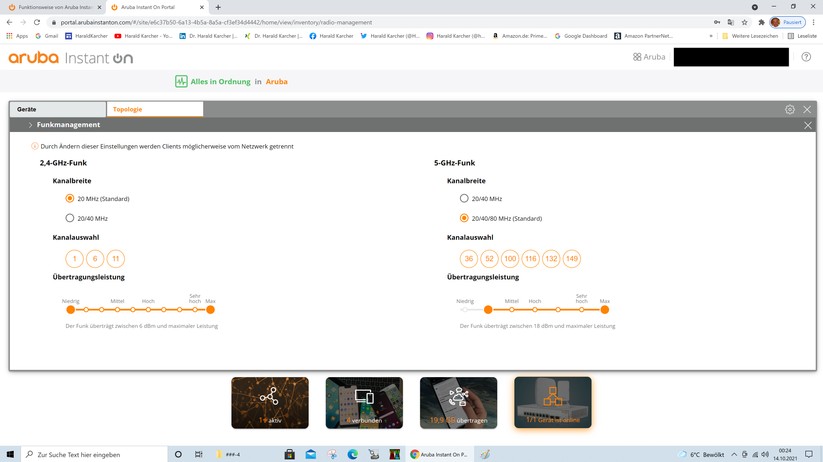Image resolution: width=823 pixels, height=462 pixels.
Task: Toggle 5 GHz channel 116
Action: pyautogui.click(x=531, y=258)
